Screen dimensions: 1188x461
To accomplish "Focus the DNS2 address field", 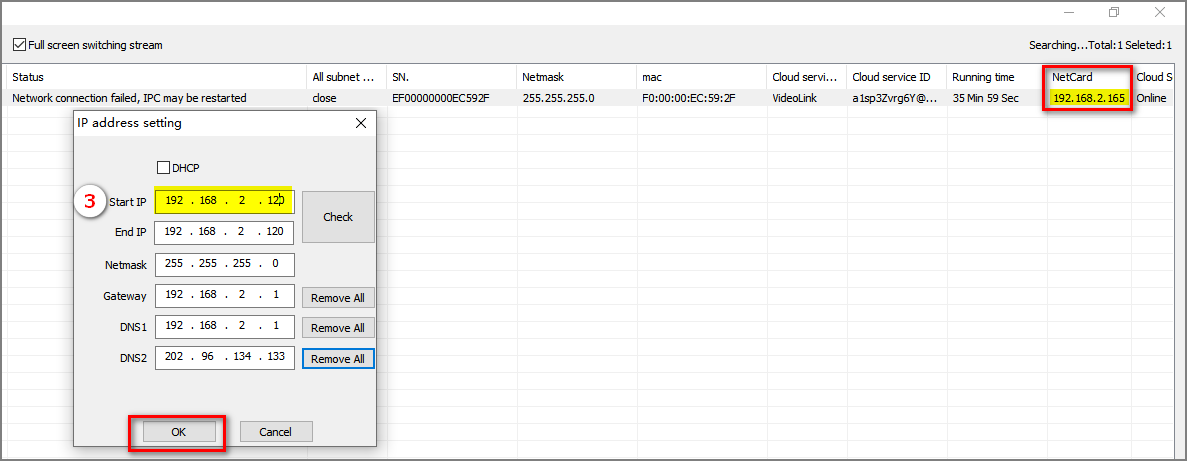I will coord(225,358).
